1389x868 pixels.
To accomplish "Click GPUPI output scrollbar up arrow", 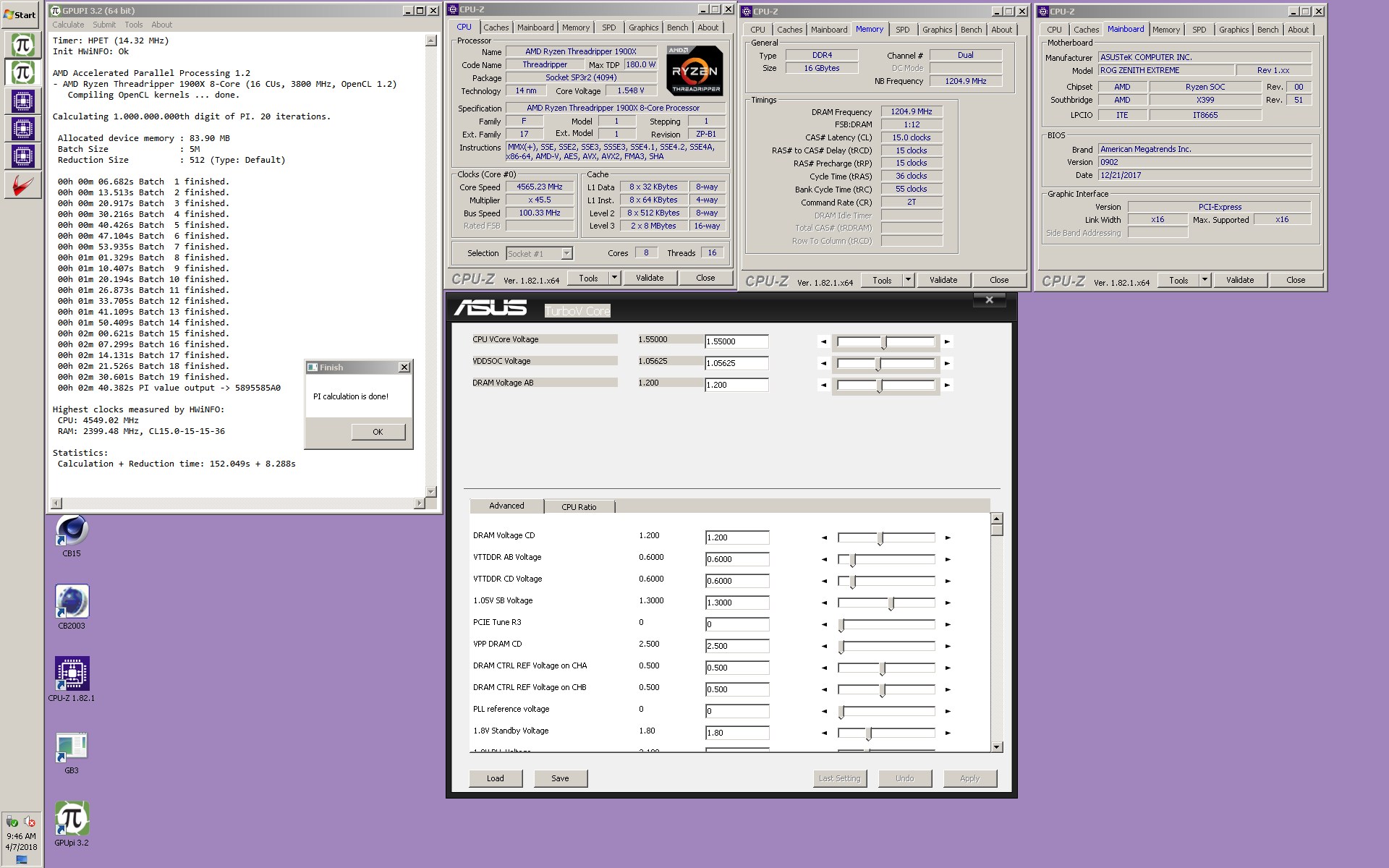I will [431, 41].
